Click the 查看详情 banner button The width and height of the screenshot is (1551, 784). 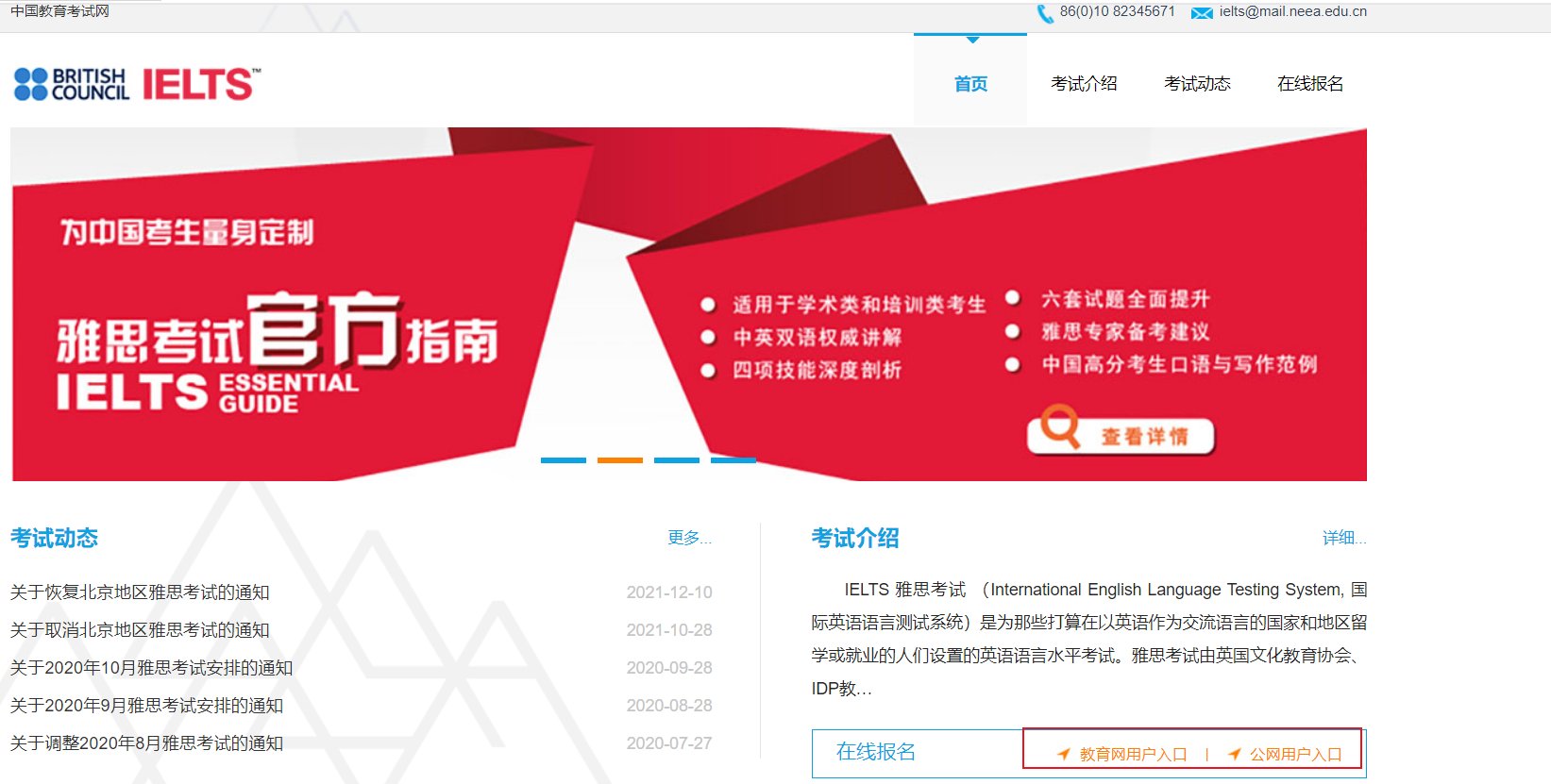1121,436
